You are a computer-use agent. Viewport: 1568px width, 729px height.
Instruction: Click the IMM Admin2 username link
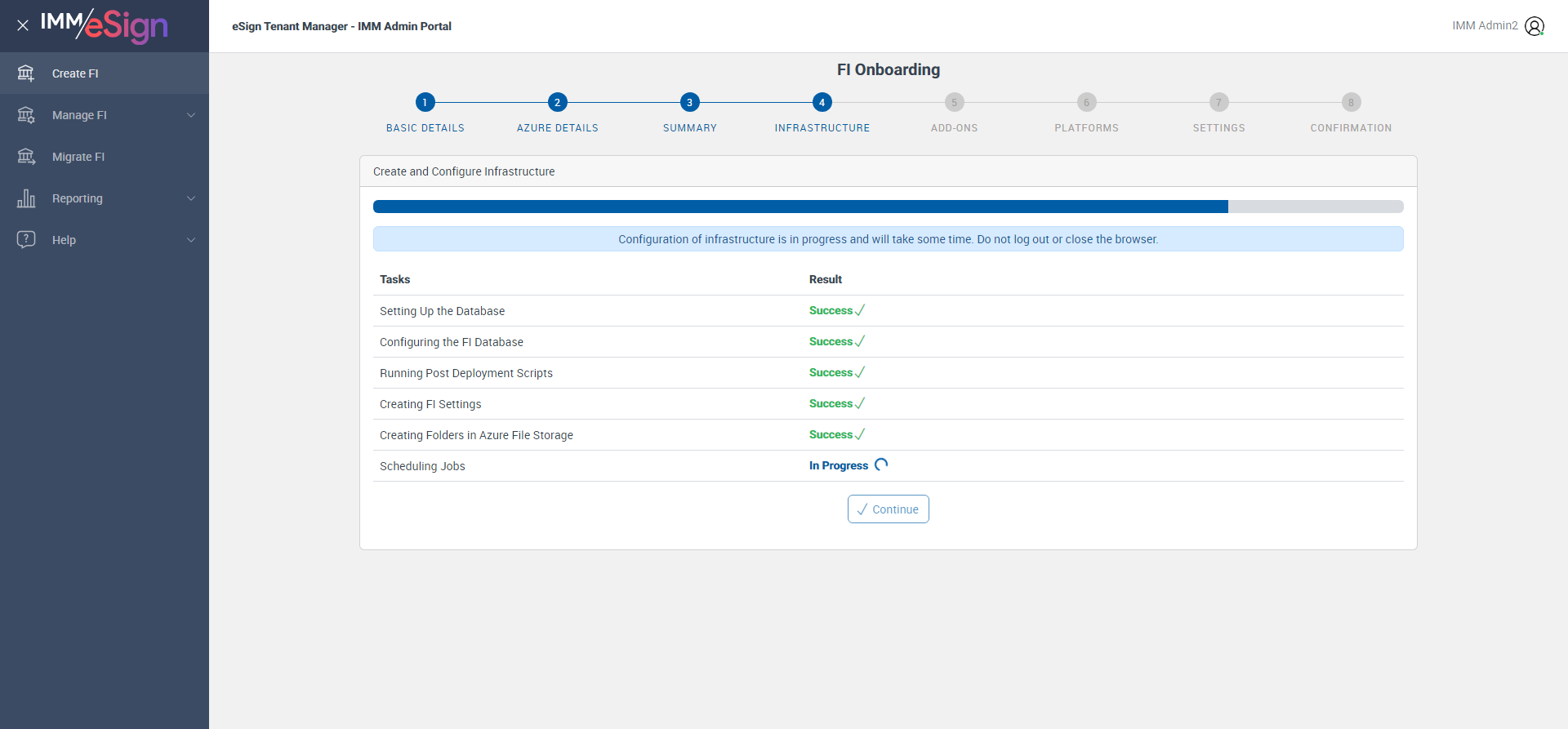click(x=1485, y=26)
